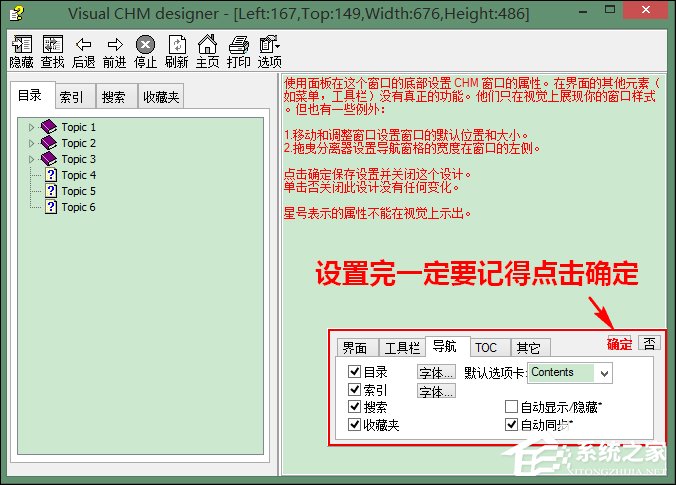Click the 后退 (Back) arrow icon
This screenshot has width=676, height=485.
[x=83, y=44]
